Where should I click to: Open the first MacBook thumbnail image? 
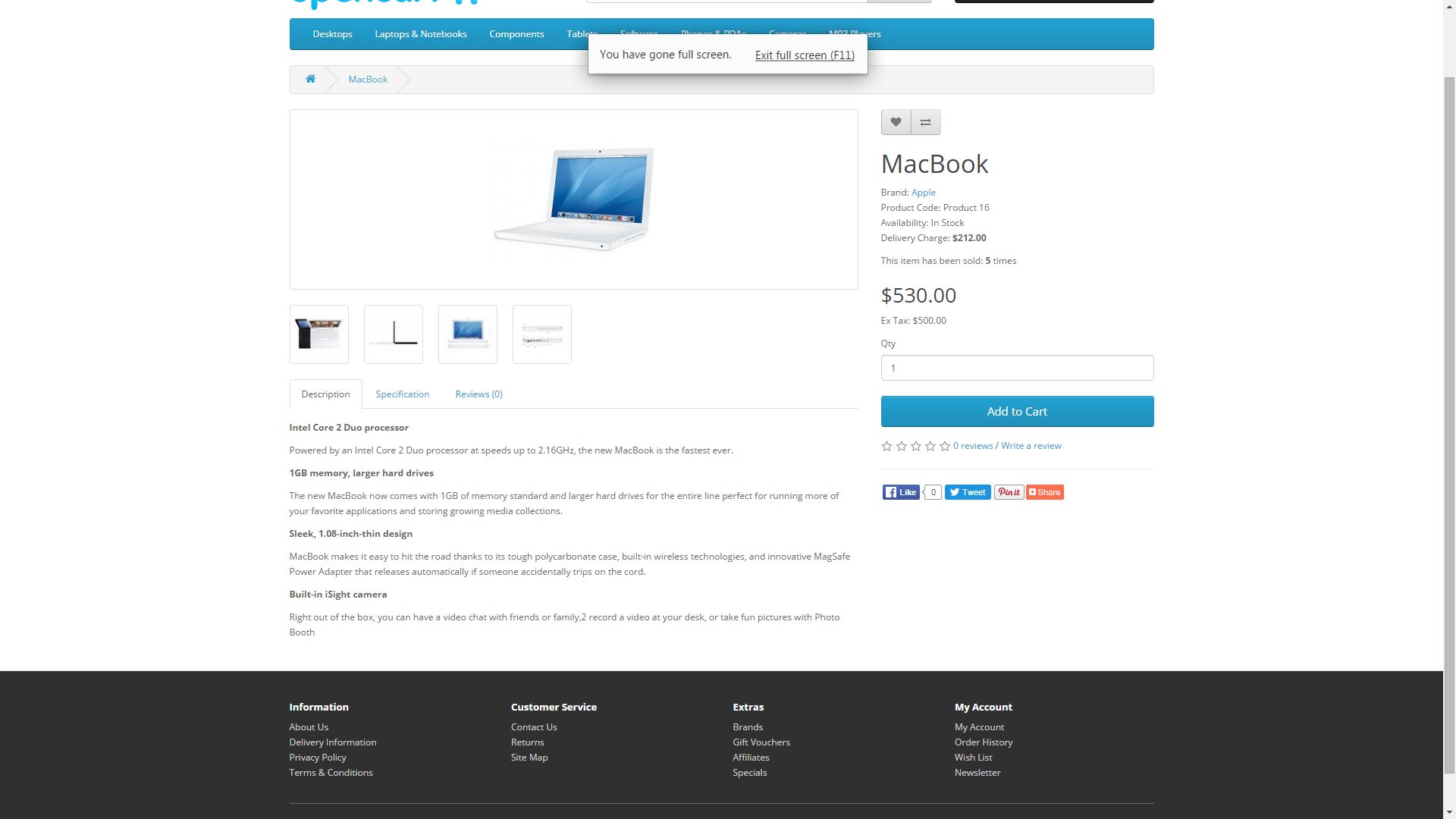319,334
